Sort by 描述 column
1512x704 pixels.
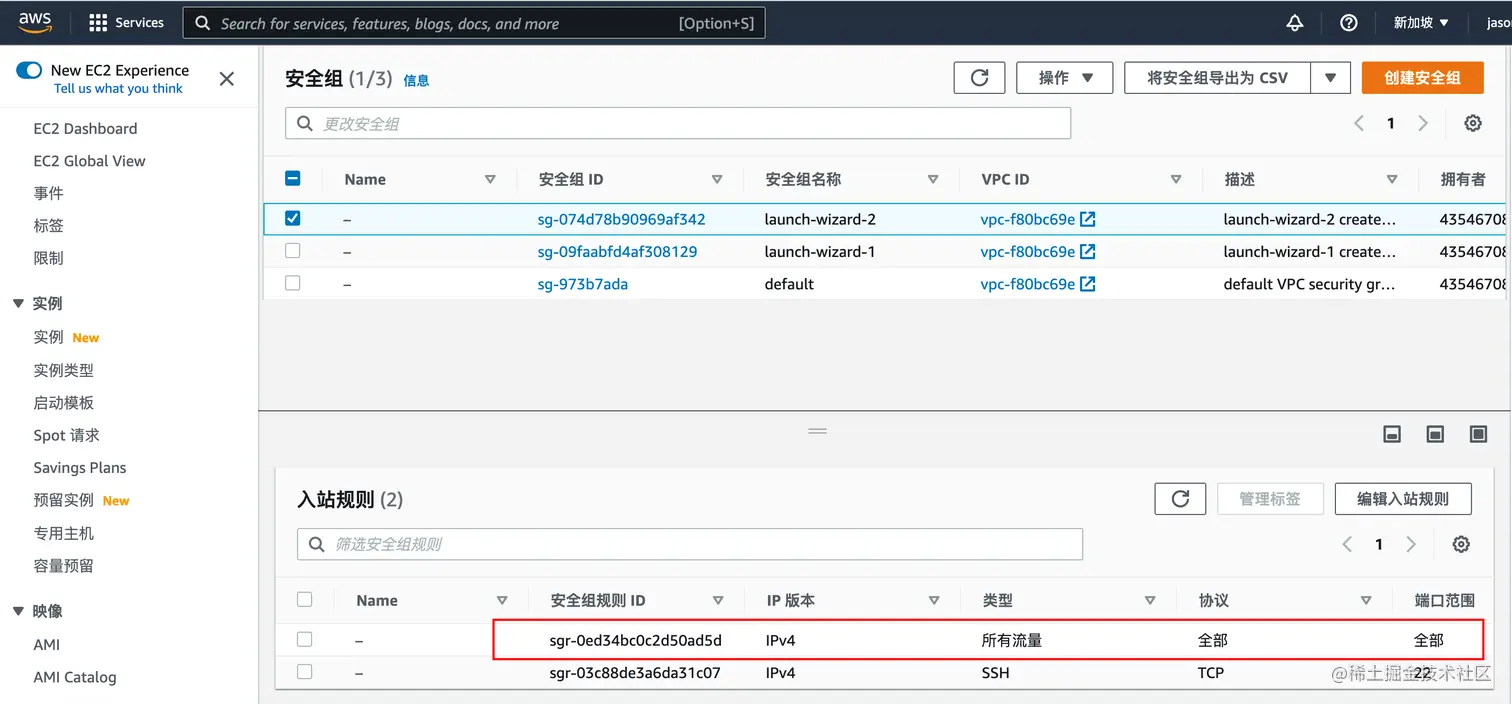tap(1392, 179)
